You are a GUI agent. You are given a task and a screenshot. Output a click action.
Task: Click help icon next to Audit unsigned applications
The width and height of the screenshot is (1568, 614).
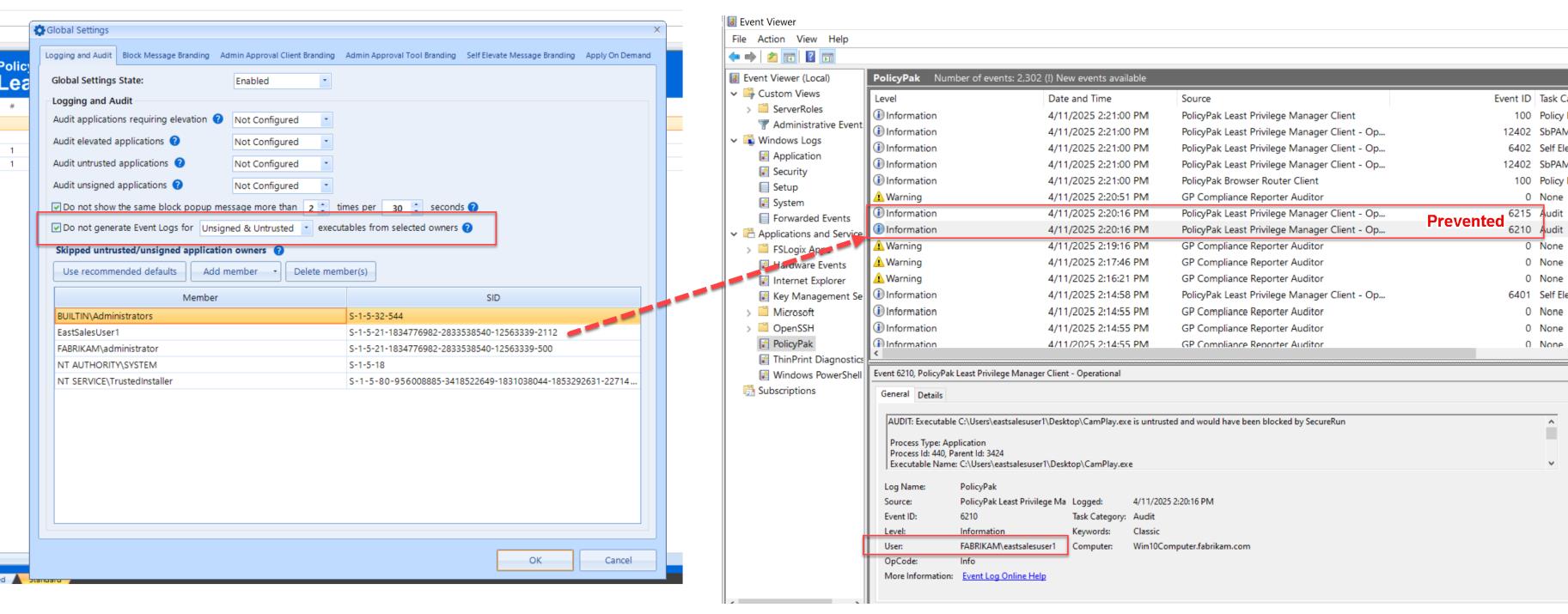[x=177, y=185]
